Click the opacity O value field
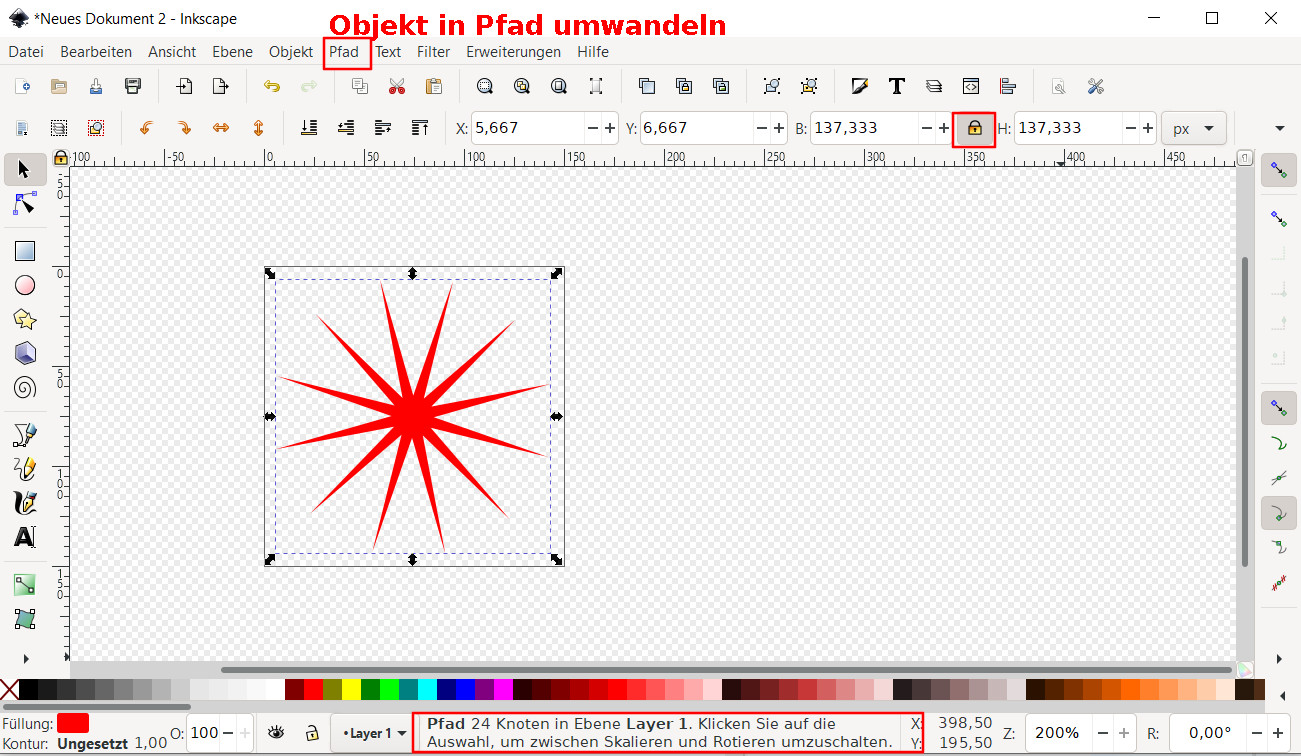 (204, 733)
